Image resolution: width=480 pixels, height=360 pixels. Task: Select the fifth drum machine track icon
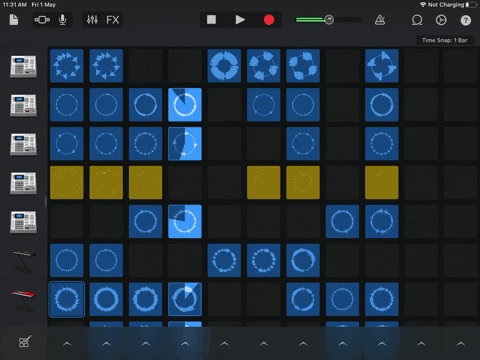[23, 222]
